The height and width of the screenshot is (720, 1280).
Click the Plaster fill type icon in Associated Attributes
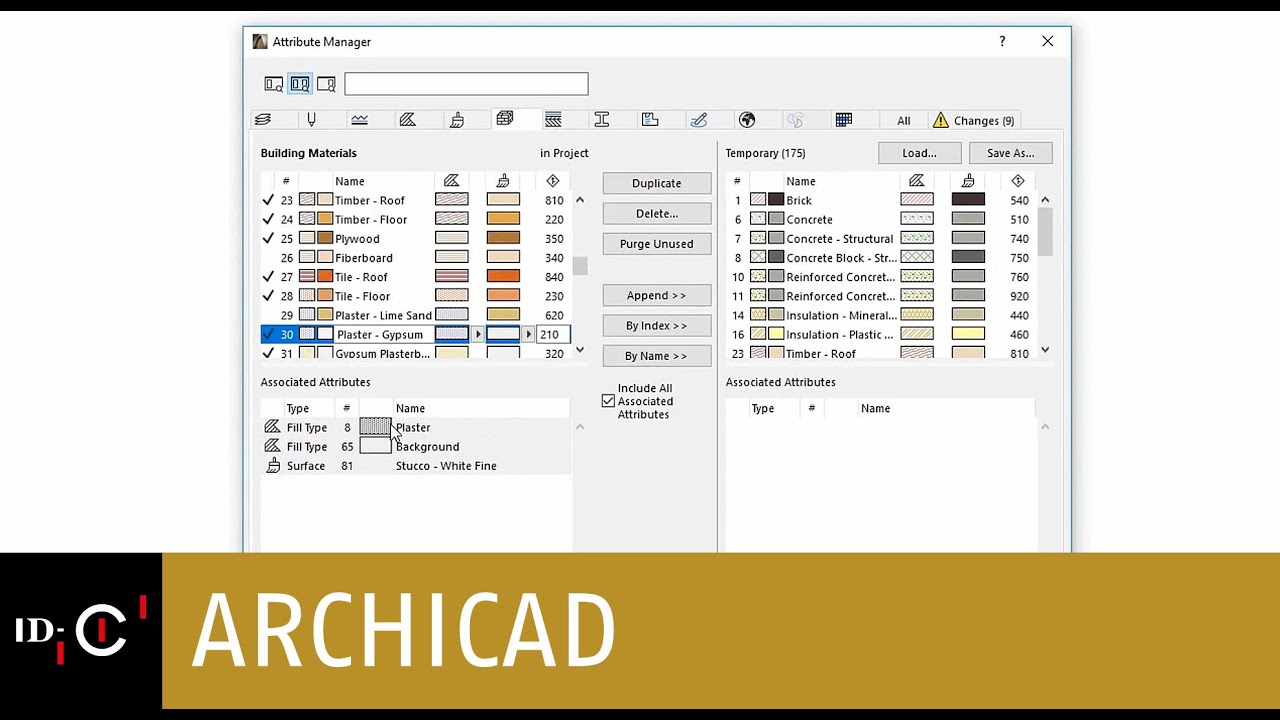pyautogui.click(x=272, y=427)
